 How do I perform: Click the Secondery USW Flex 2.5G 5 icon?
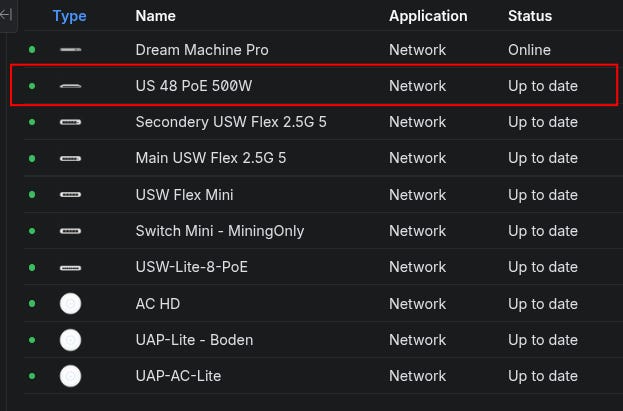click(x=70, y=122)
